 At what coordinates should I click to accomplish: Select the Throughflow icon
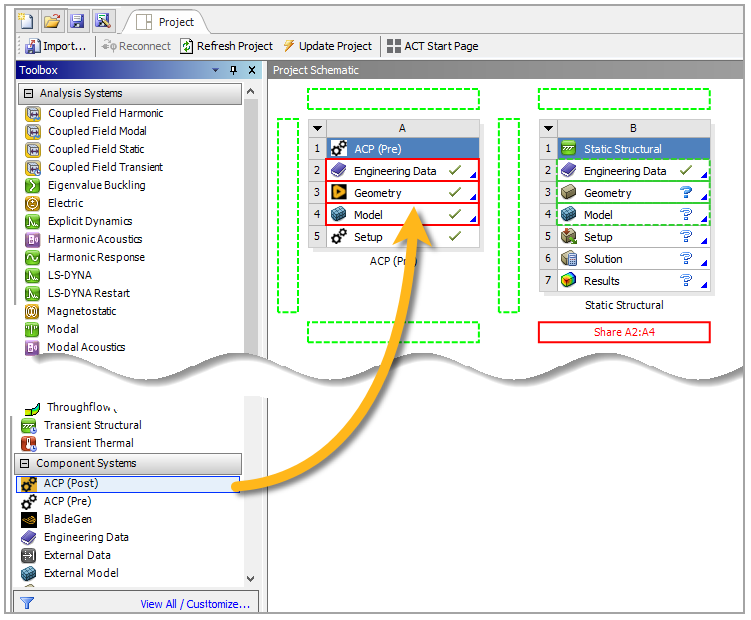pyautogui.click(x=32, y=408)
